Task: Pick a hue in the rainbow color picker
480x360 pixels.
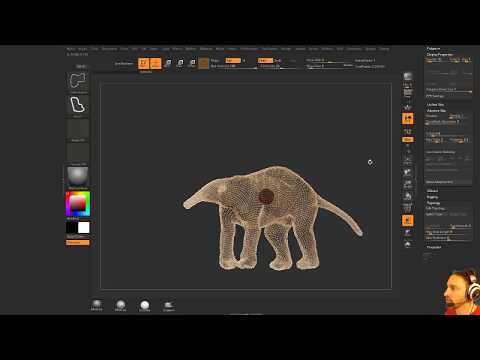Action: [78, 204]
